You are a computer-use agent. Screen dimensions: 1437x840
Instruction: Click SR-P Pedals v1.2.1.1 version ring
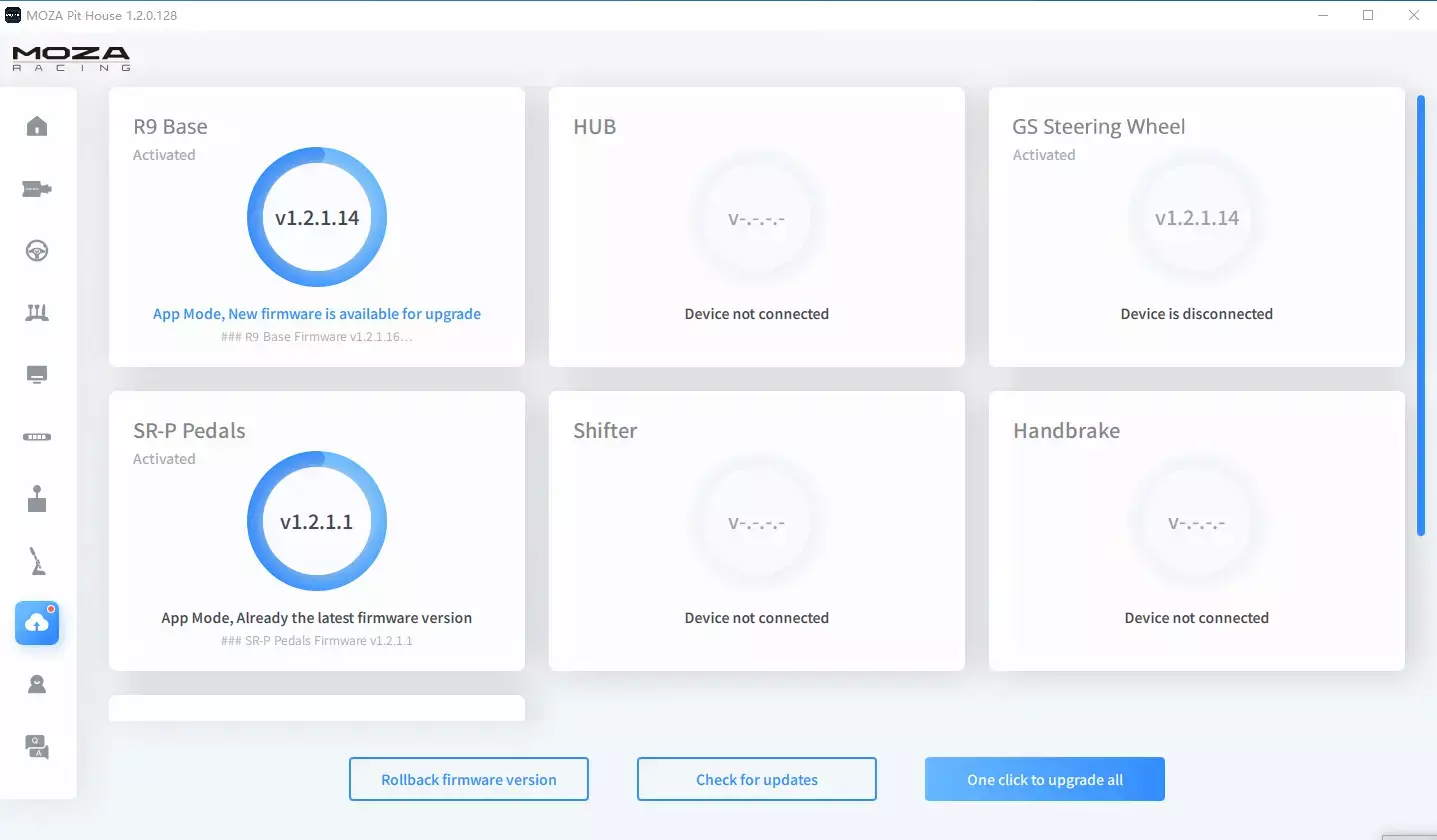(x=317, y=521)
